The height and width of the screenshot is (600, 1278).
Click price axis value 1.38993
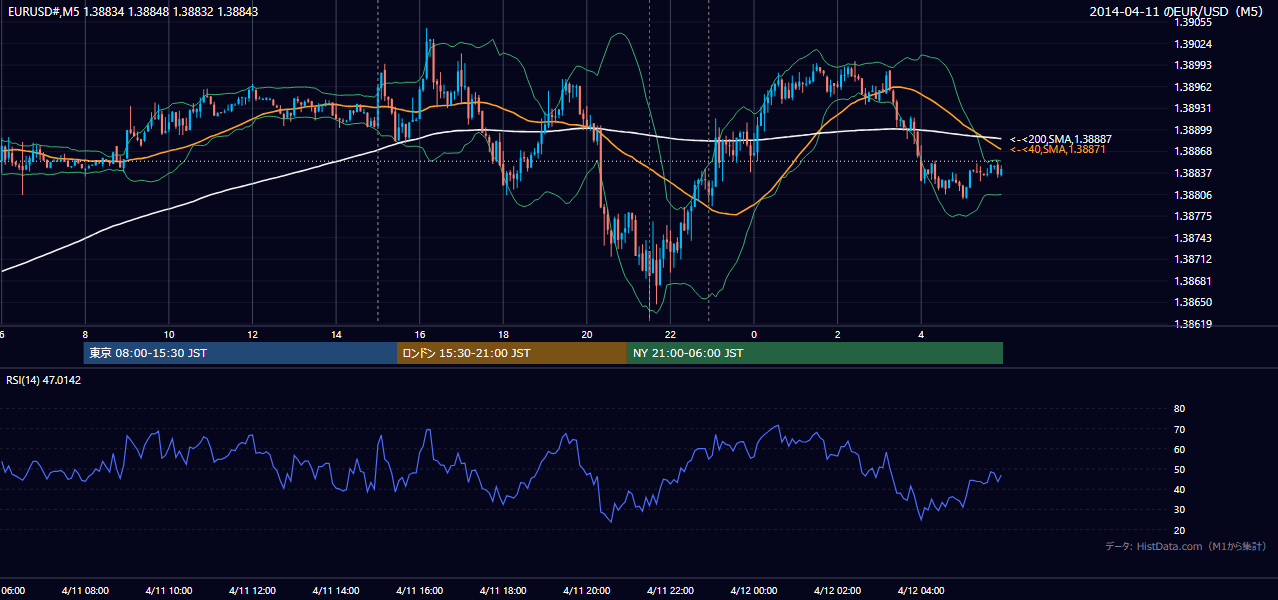[x=1194, y=65]
